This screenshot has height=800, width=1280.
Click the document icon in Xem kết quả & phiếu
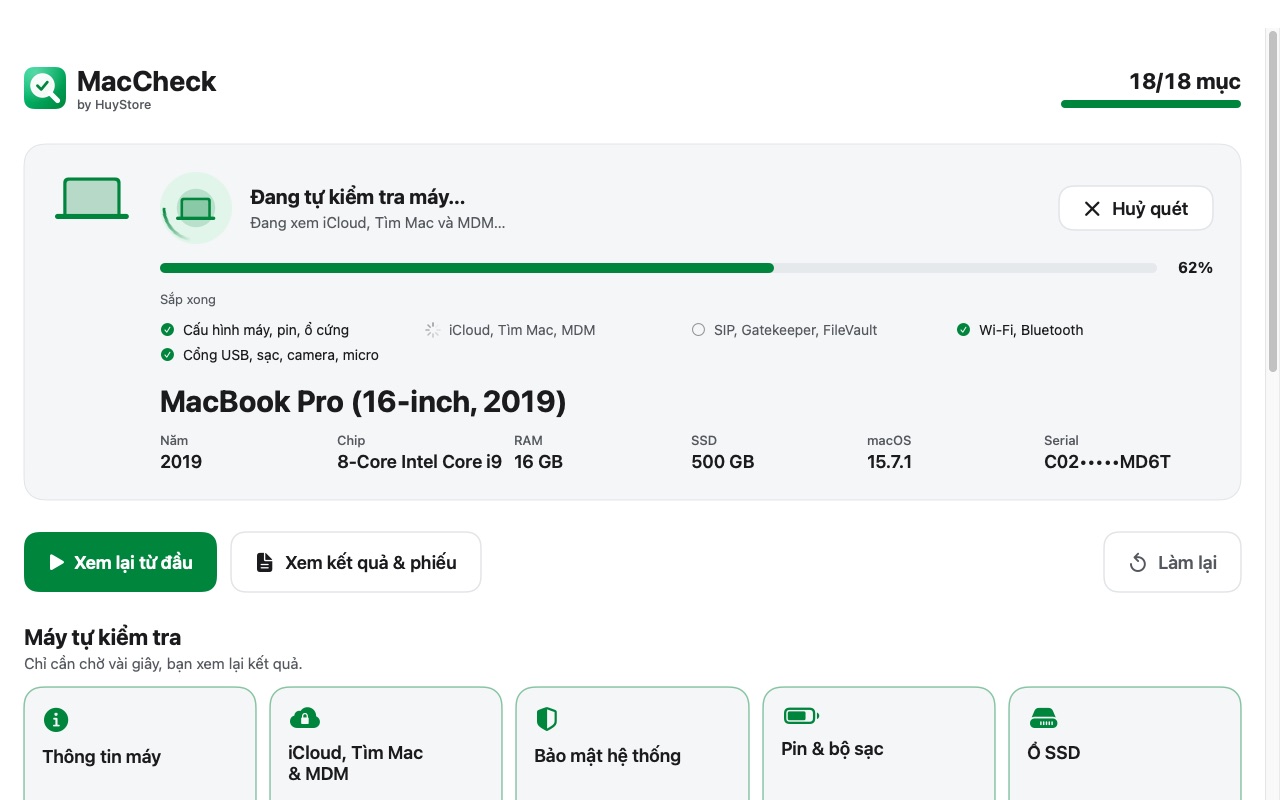[x=264, y=562]
